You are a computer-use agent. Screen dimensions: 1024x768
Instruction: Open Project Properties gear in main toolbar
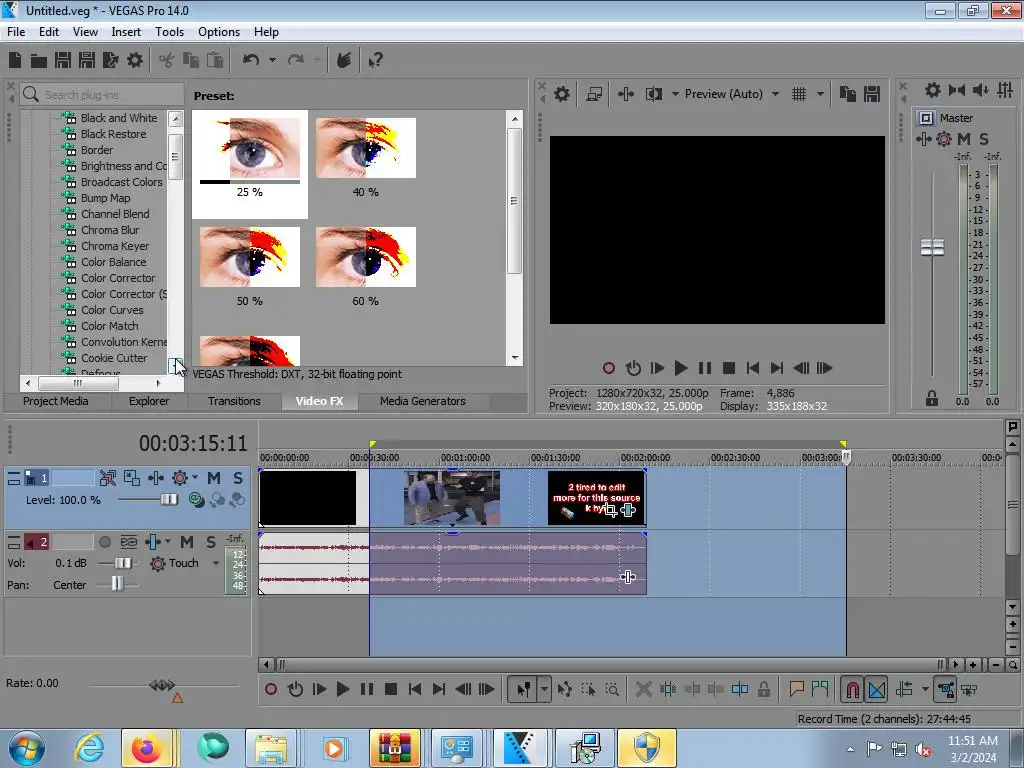(135, 60)
